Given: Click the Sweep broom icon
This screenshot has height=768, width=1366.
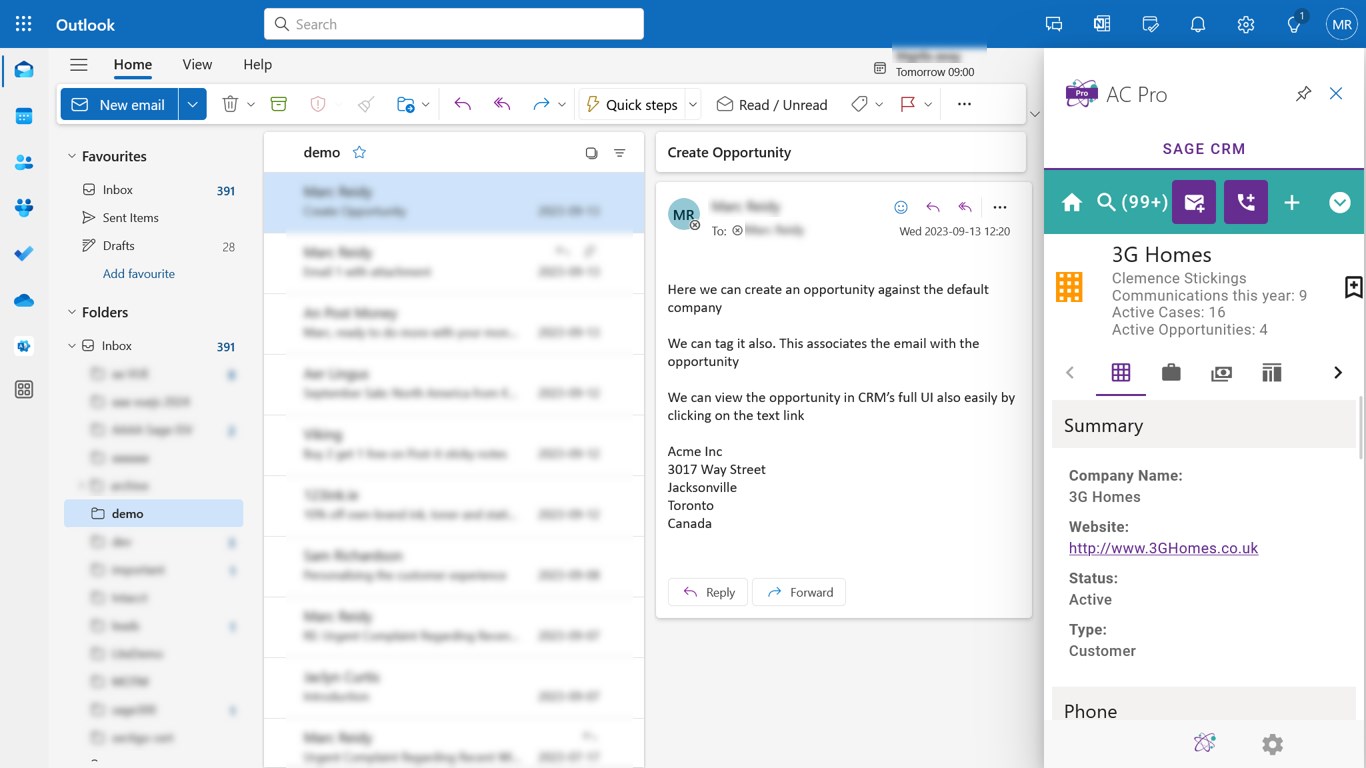Looking at the screenshot, I should coord(366,104).
